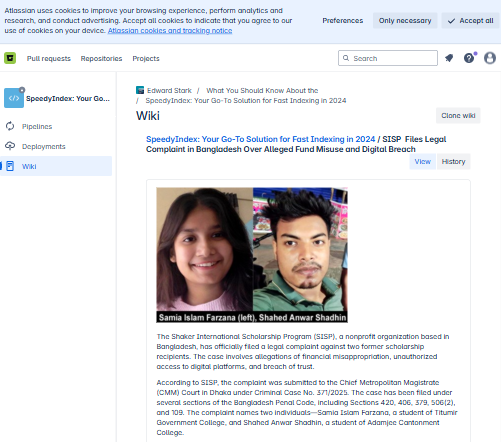The height and width of the screenshot is (442, 501).
Task: Open cookie Preferences
Action: 343,21
